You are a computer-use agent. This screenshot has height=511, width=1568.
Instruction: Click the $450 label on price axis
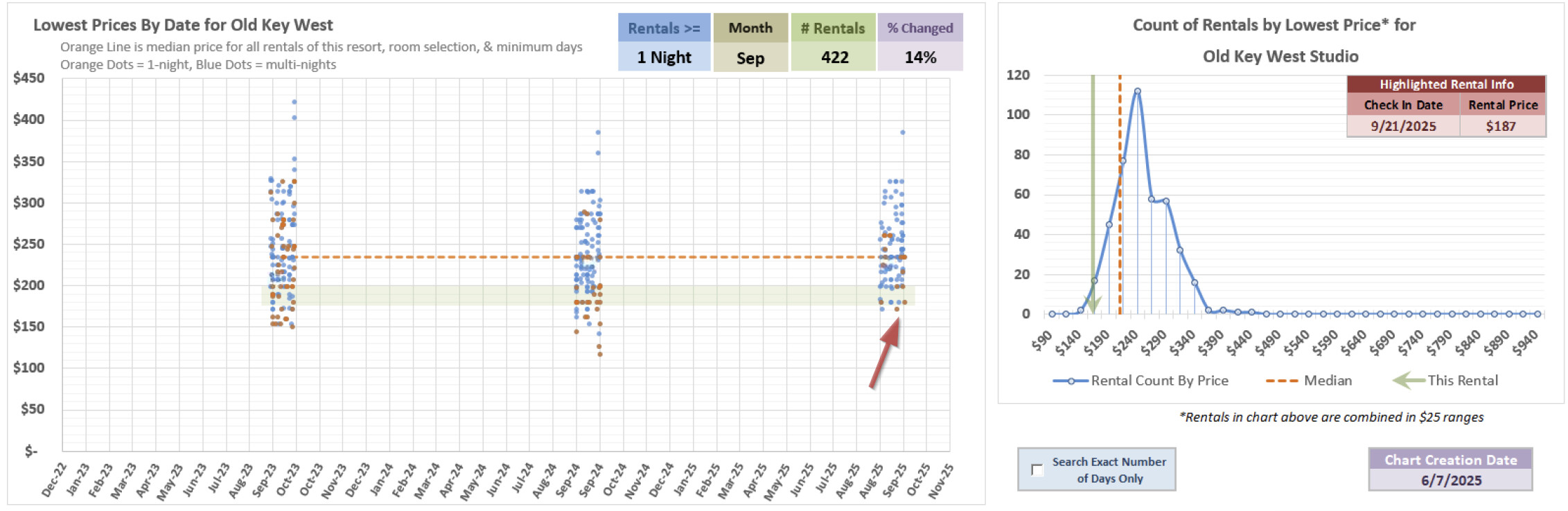pyautogui.click(x=28, y=78)
